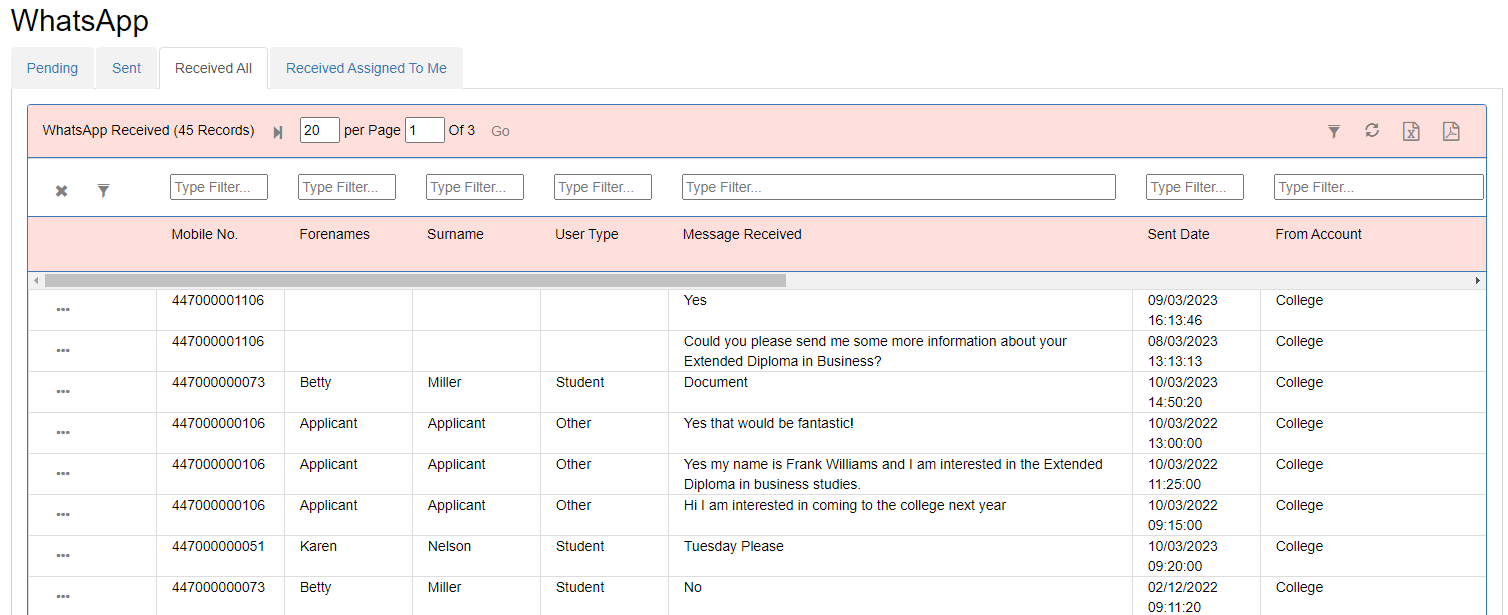Sort by the Mobile No. column header
The image size is (1508, 615).
click(205, 234)
